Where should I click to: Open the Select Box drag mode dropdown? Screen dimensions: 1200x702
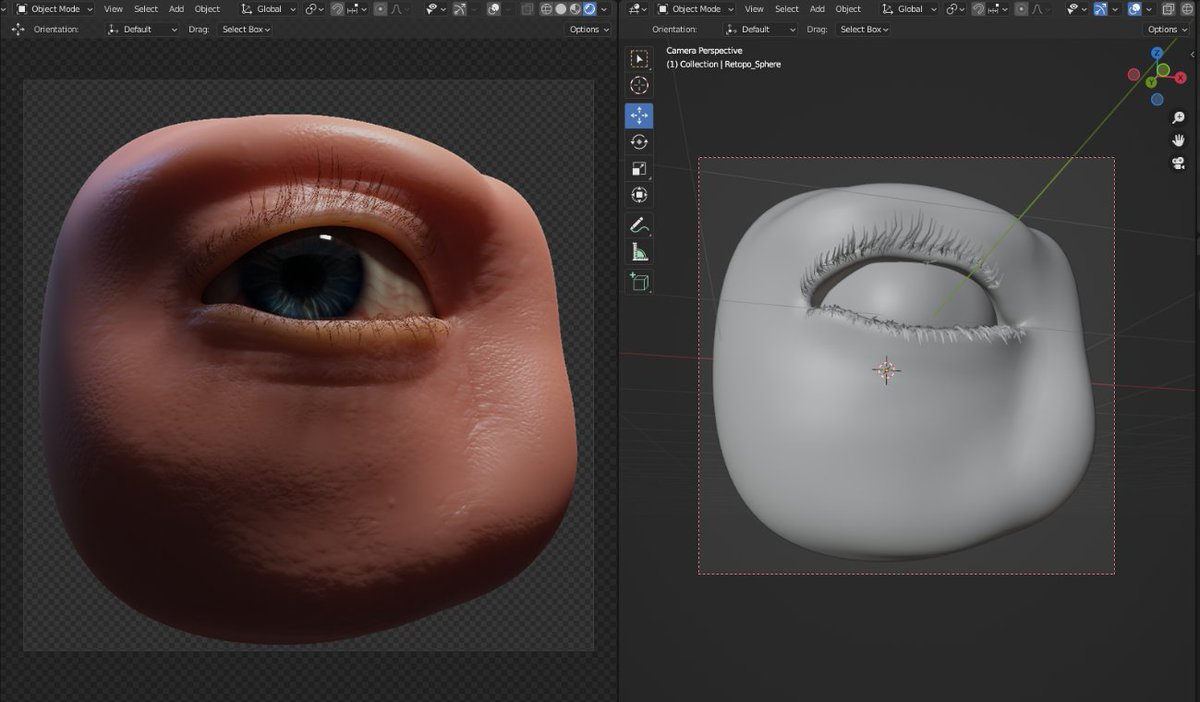point(245,29)
